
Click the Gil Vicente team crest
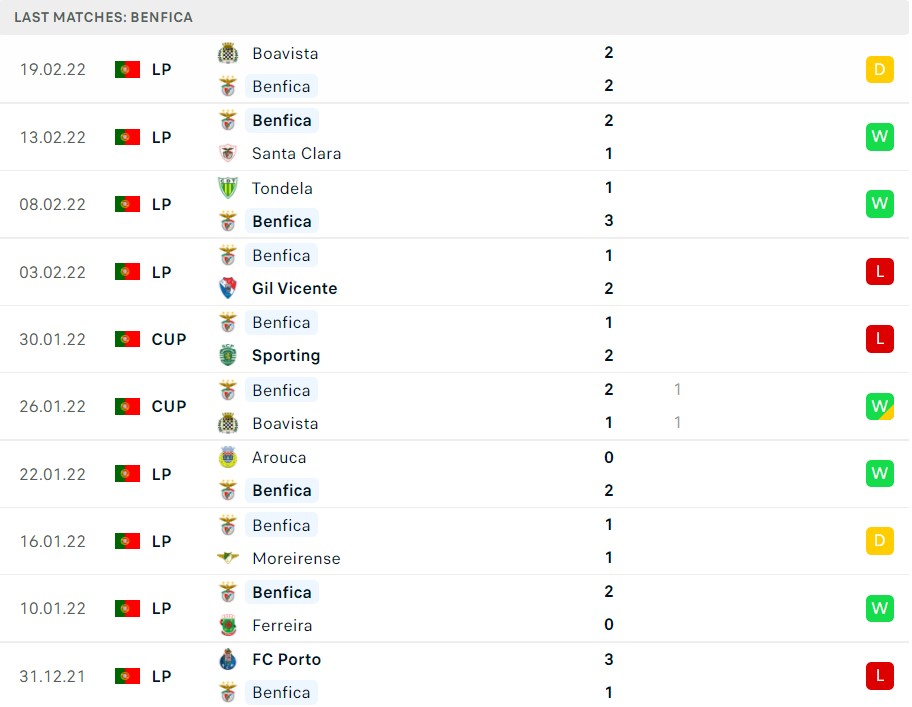[x=227, y=288]
